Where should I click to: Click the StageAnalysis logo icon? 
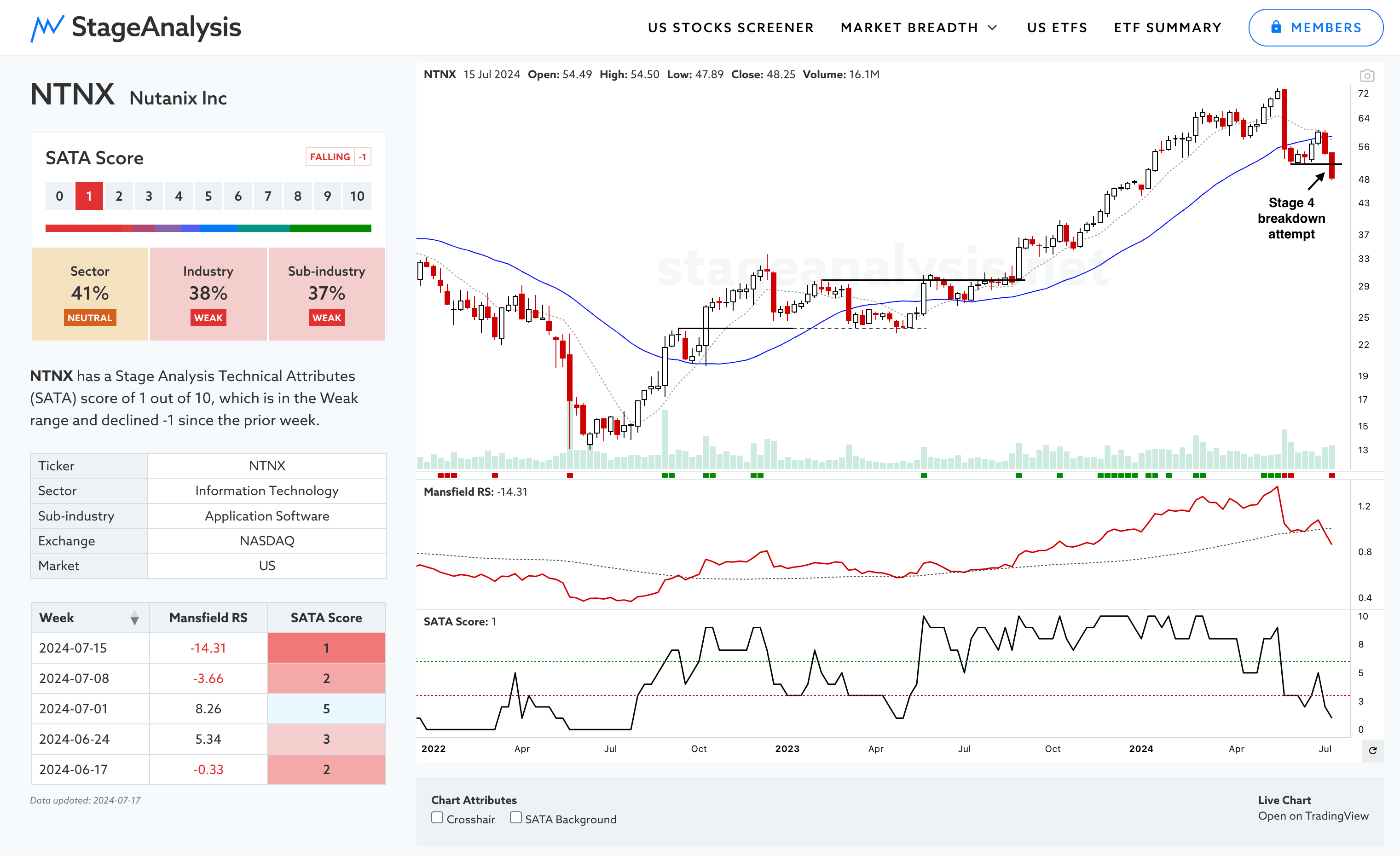point(47,28)
